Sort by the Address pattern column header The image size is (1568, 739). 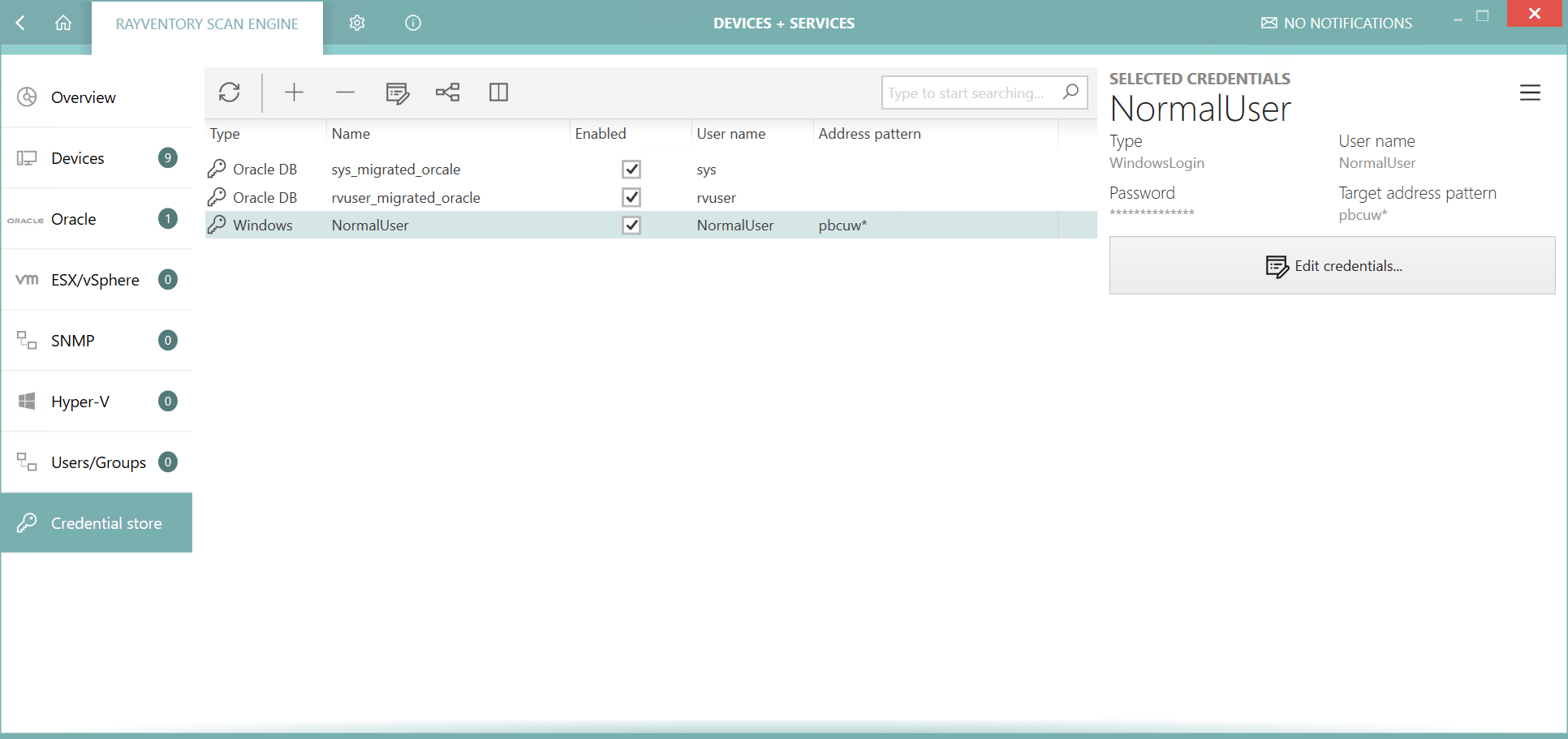869,134
